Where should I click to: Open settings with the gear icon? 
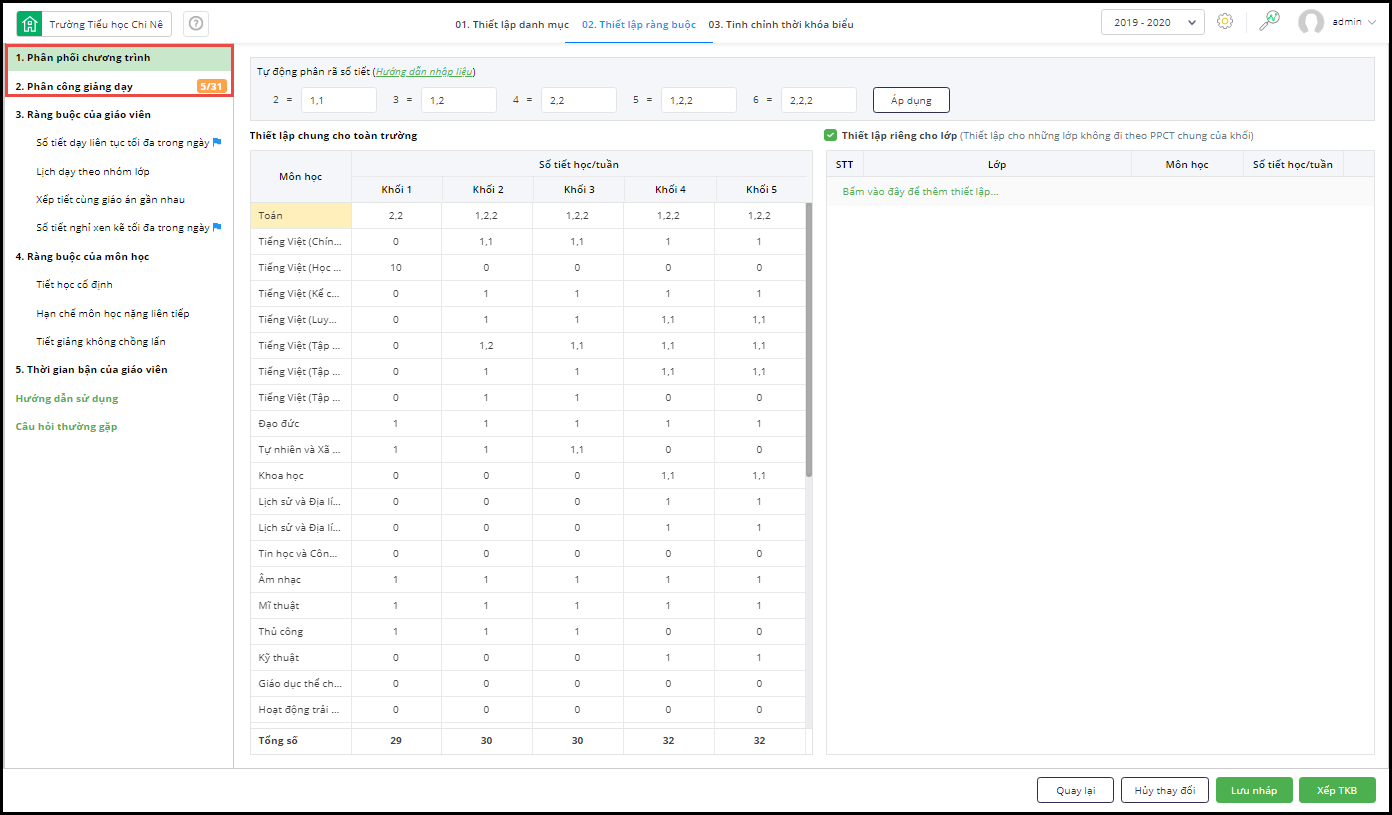[1224, 22]
